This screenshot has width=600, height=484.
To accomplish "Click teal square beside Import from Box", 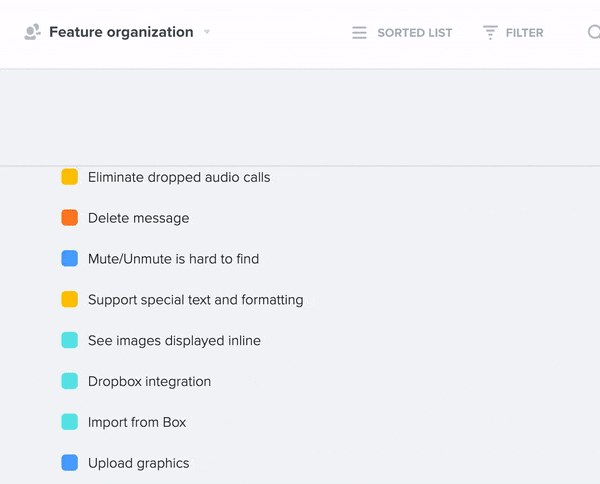I will tap(70, 422).
